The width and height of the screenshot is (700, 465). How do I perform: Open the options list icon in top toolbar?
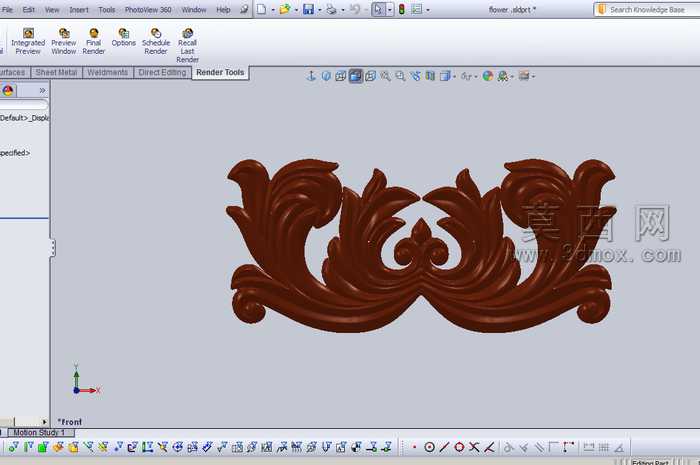(417, 9)
